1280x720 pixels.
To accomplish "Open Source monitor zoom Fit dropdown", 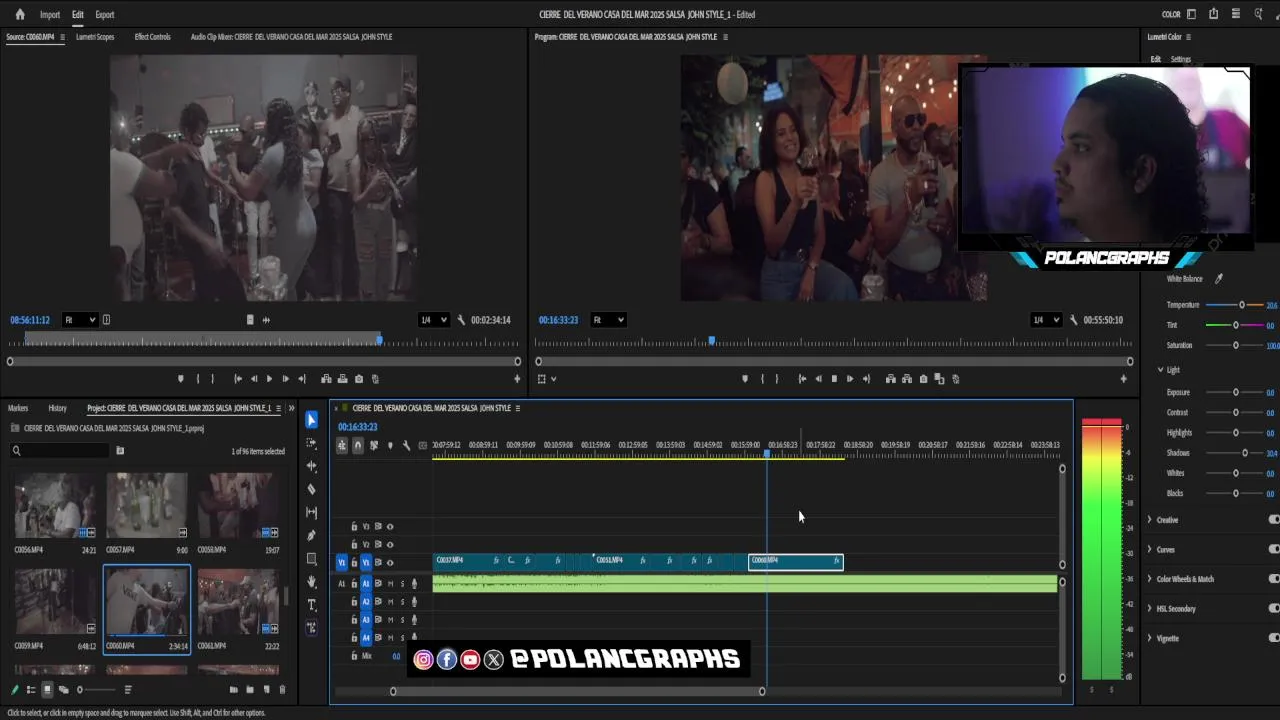I will (79, 320).
